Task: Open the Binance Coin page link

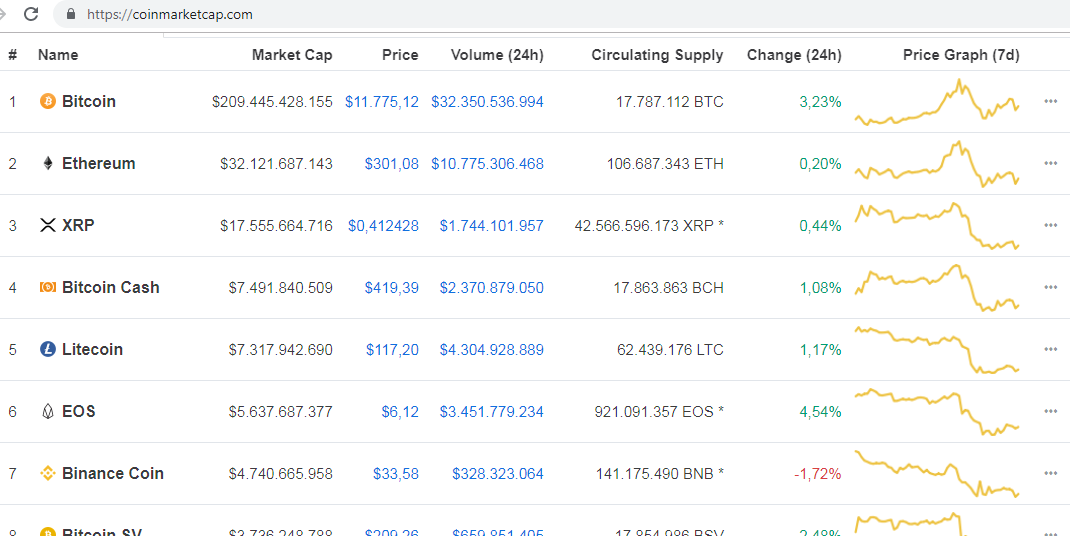Action: pos(113,473)
